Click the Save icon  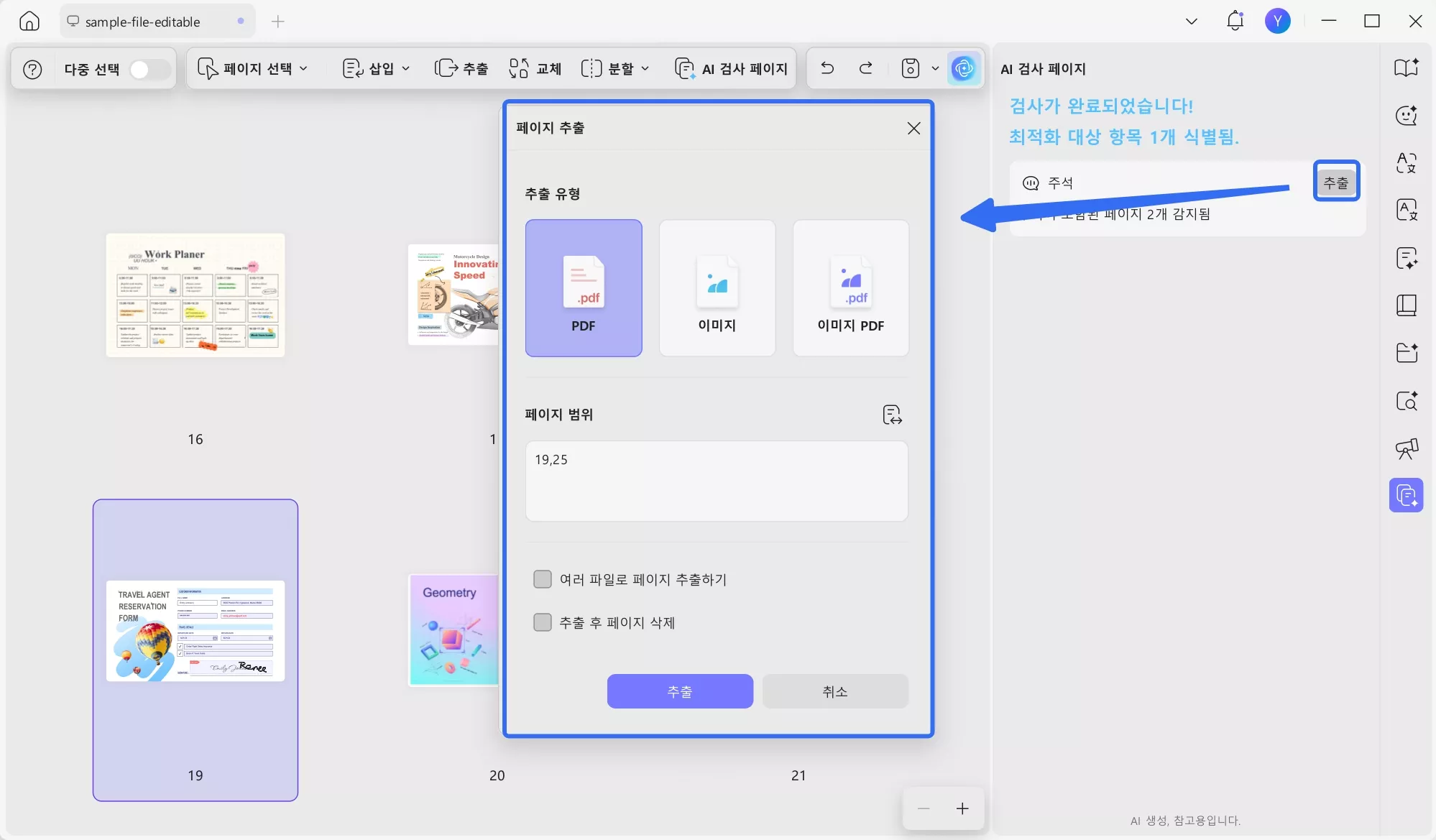click(x=910, y=68)
